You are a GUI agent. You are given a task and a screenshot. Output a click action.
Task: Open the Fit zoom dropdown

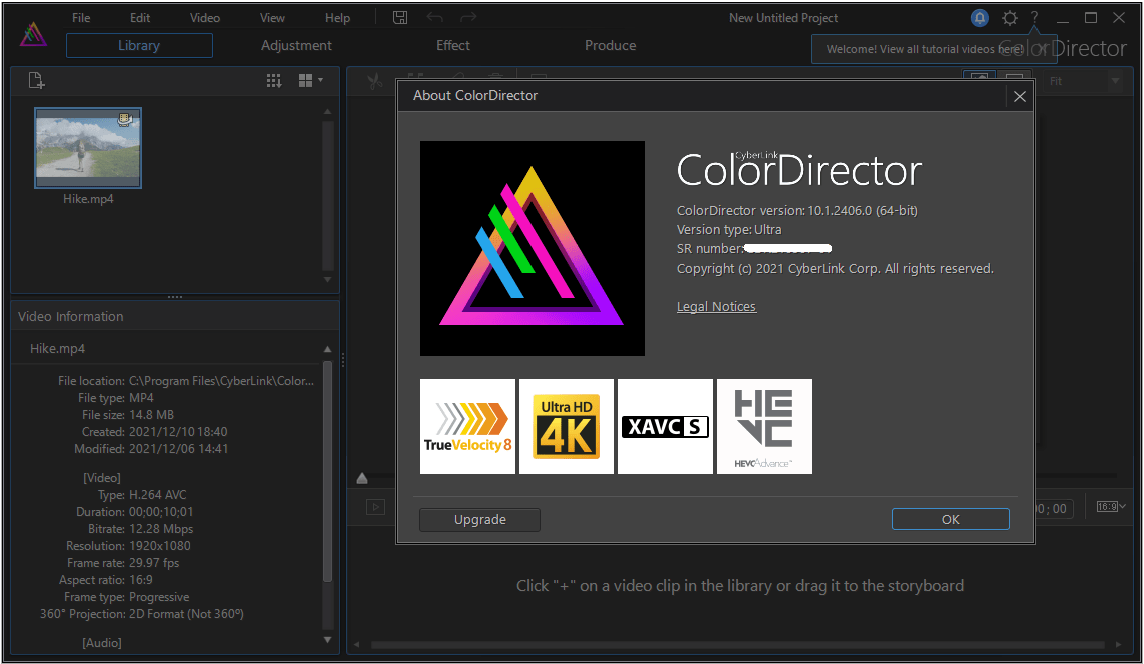(x=1084, y=81)
